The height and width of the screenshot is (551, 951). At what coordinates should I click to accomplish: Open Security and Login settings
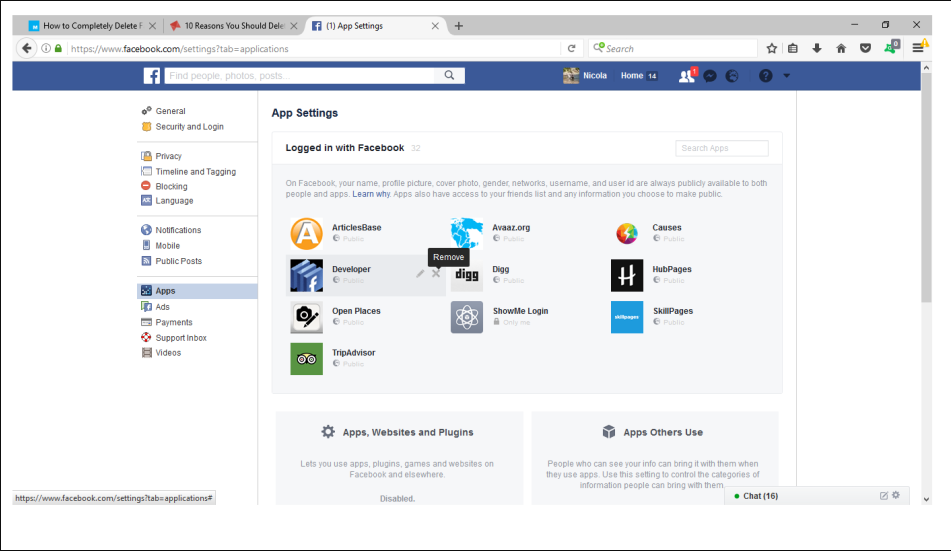(189, 127)
